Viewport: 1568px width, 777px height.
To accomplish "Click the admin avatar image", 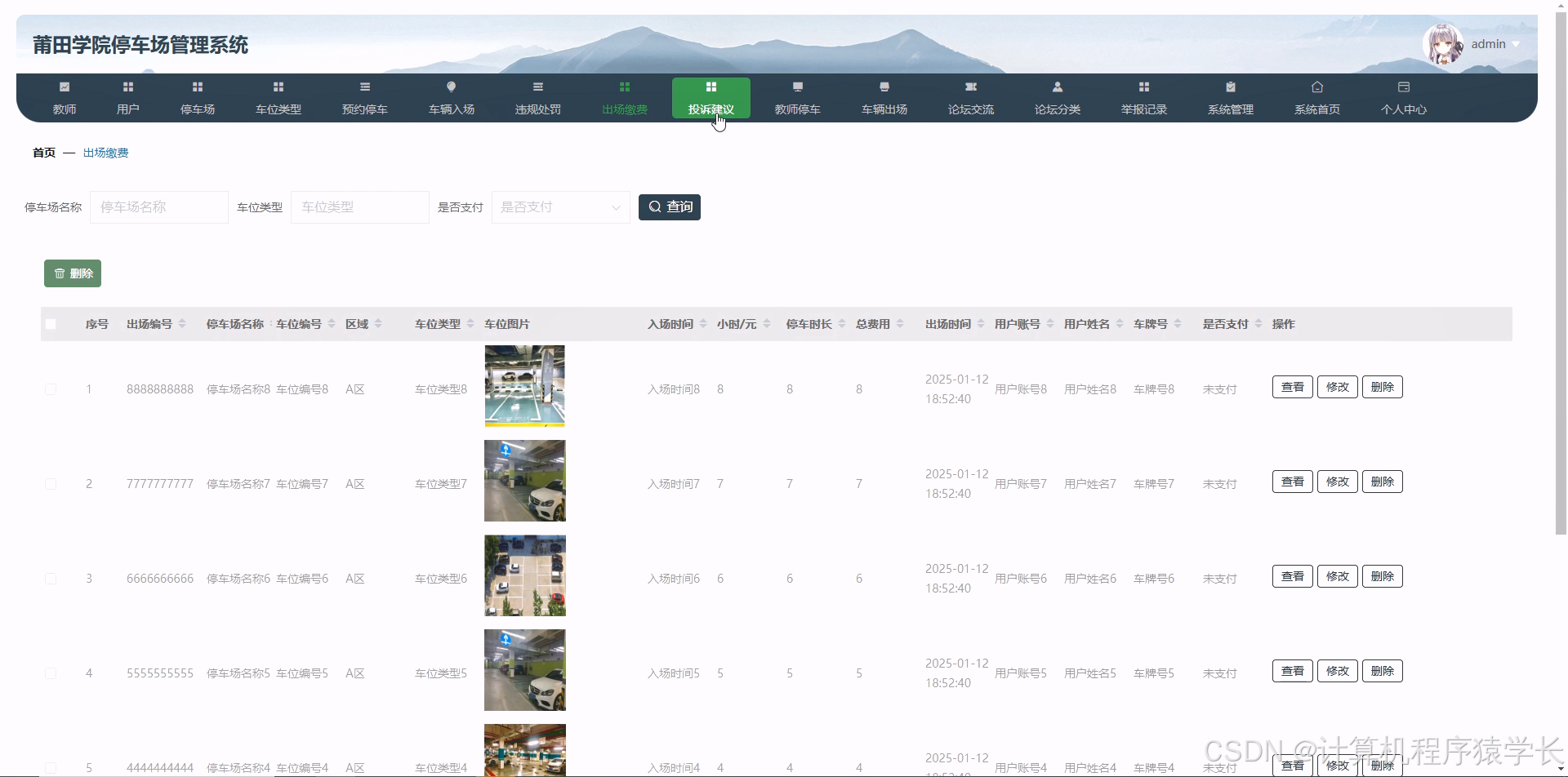I will point(1443,44).
